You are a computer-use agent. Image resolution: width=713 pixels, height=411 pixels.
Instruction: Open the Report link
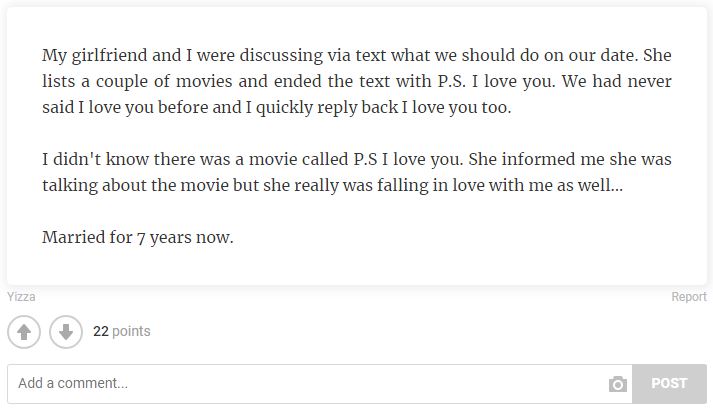point(689,297)
